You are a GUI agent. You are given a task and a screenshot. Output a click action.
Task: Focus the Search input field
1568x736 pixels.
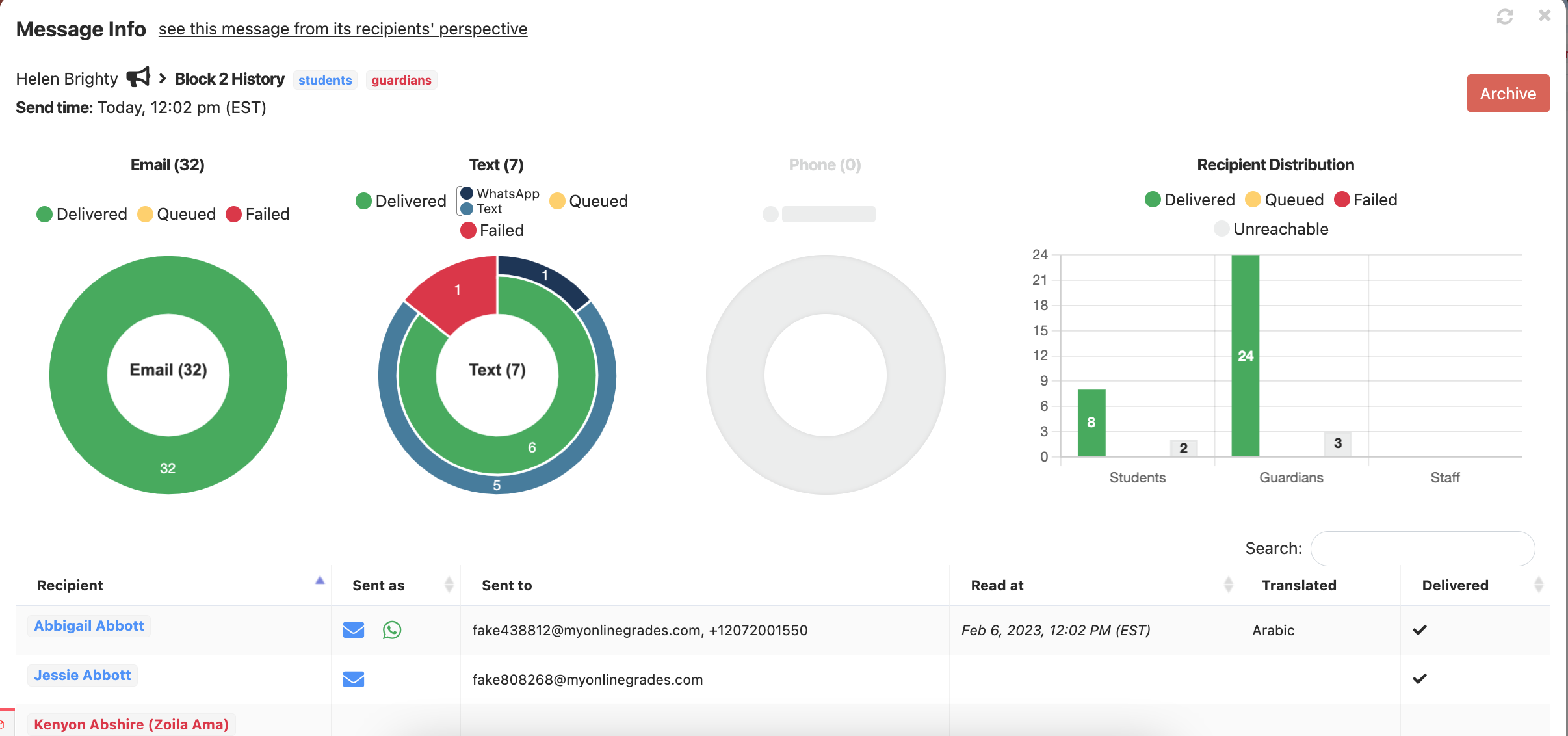(1422, 549)
